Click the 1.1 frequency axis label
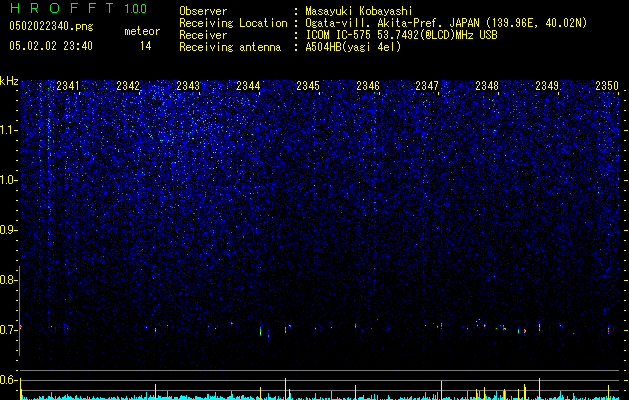 [8, 130]
